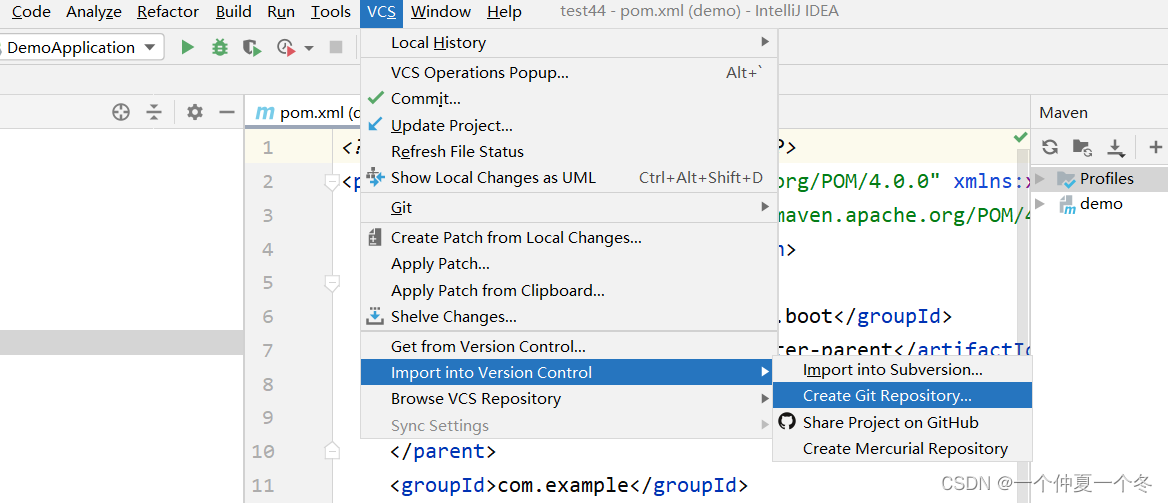Image resolution: width=1168 pixels, height=503 pixels.
Task: Expand Local History submenu
Action: pos(569,43)
